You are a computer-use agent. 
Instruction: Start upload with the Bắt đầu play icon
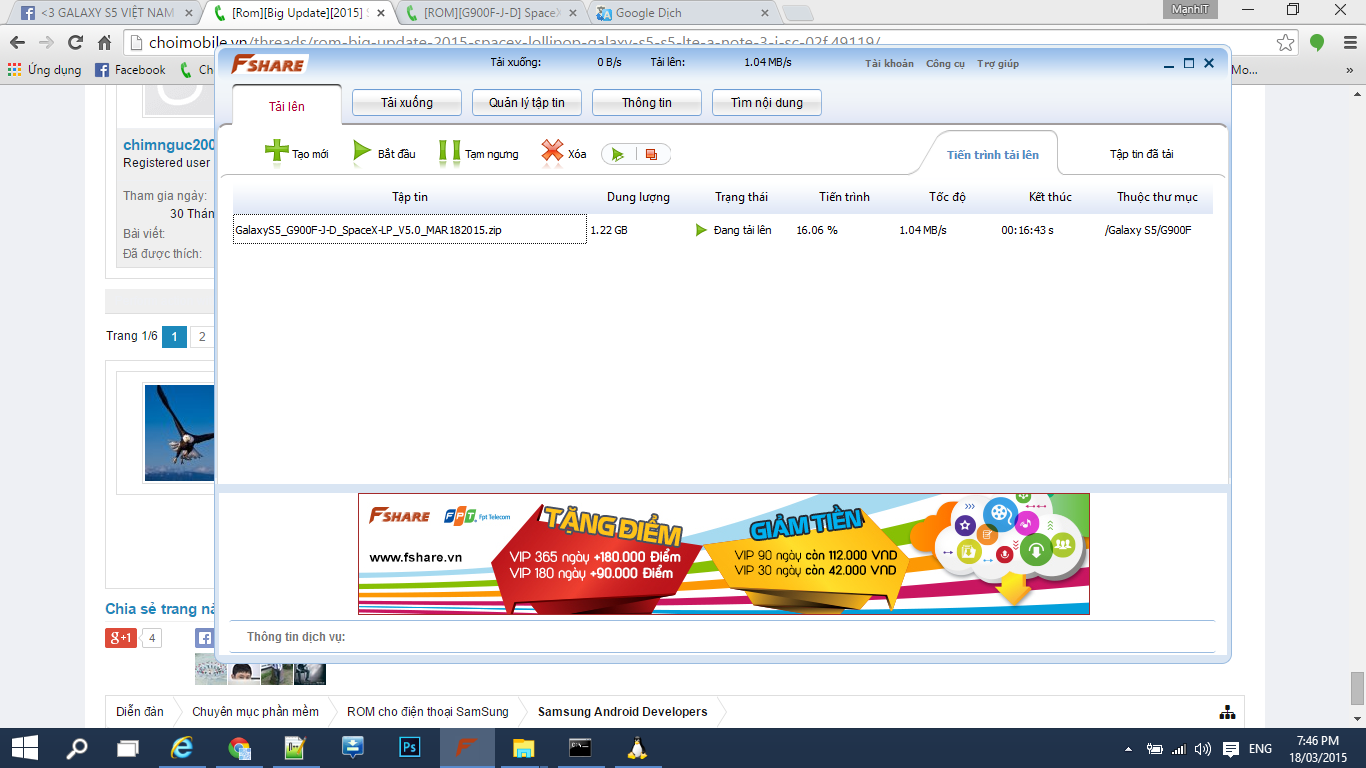click(x=362, y=152)
